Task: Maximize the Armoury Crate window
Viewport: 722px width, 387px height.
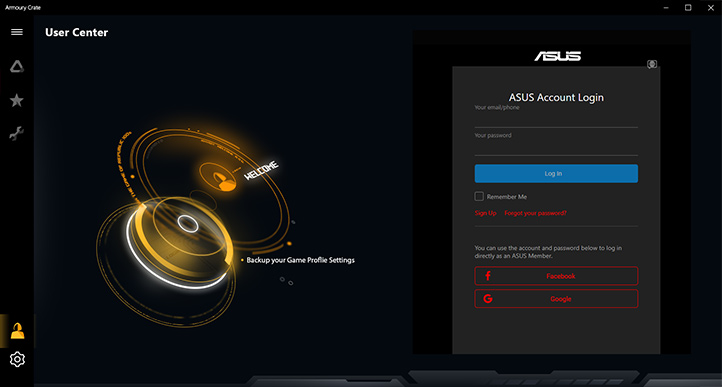Action: (x=688, y=7)
